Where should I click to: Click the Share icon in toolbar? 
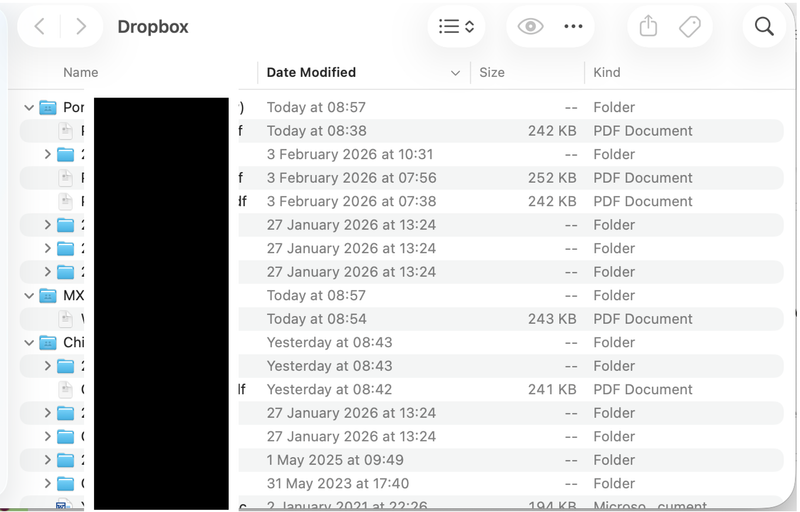(x=648, y=27)
